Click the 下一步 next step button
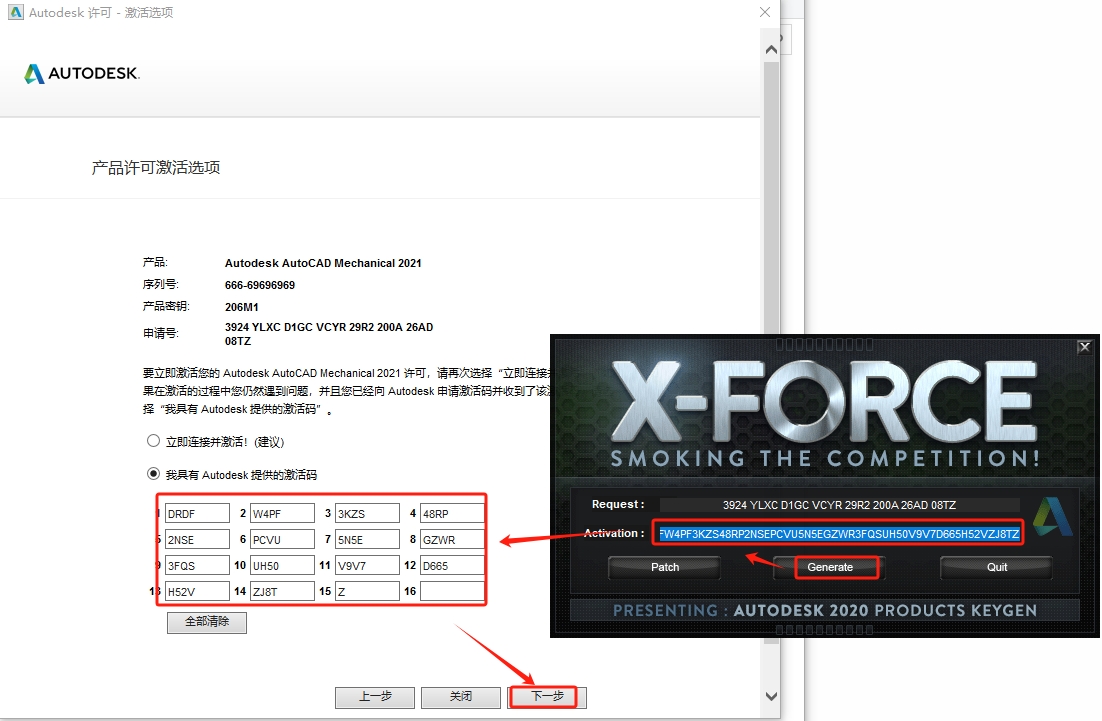Screen dimensions: 1102x721 (x=547, y=696)
